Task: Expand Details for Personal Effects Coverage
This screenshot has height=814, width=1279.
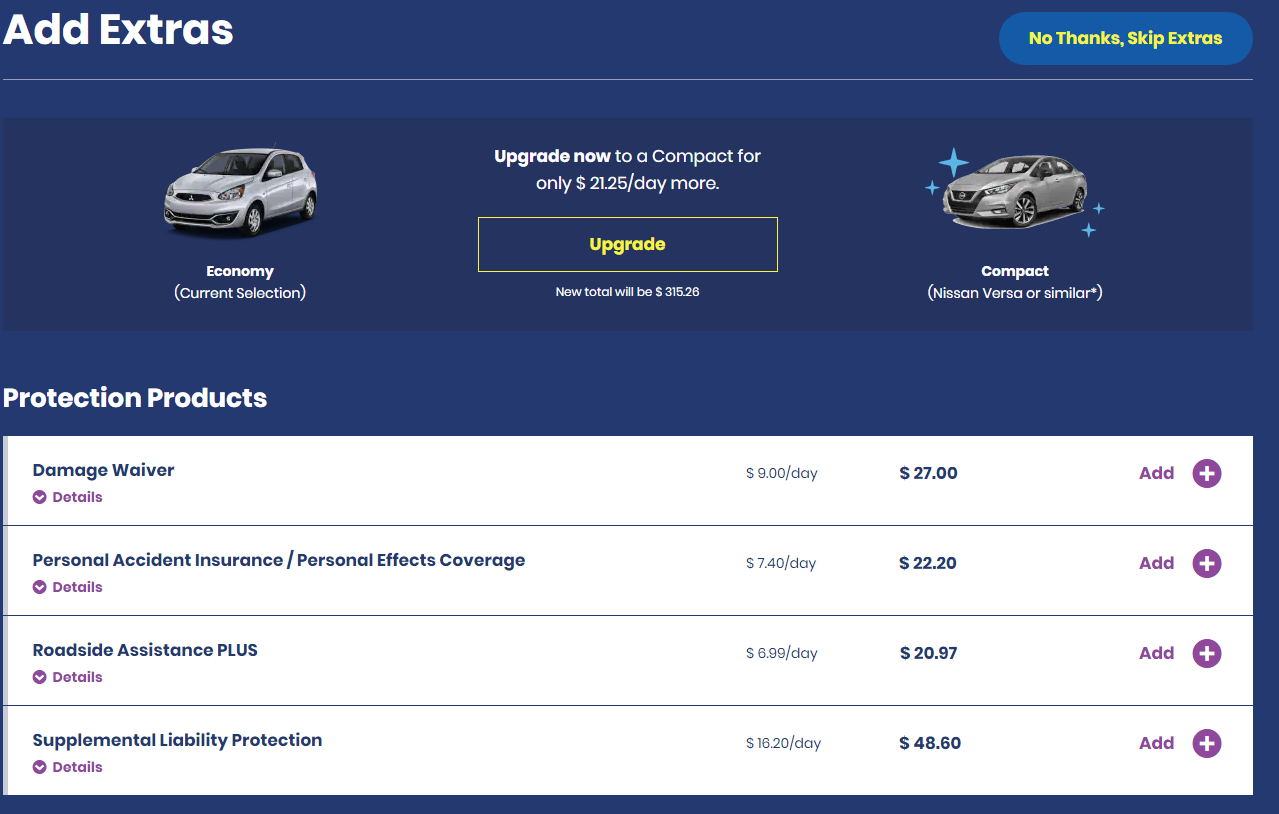Action: click(77, 587)
